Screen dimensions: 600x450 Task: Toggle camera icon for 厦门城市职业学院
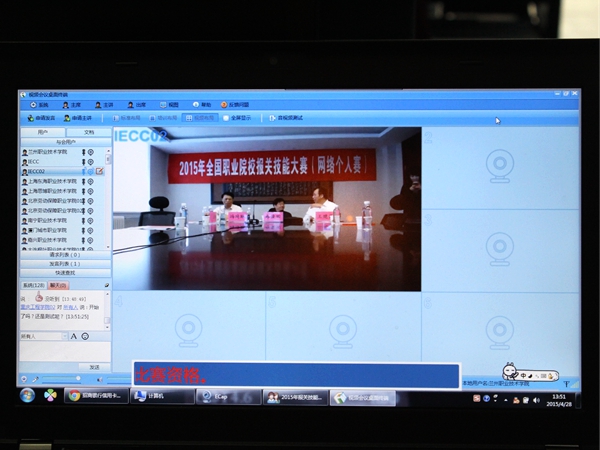coord(91,231)
